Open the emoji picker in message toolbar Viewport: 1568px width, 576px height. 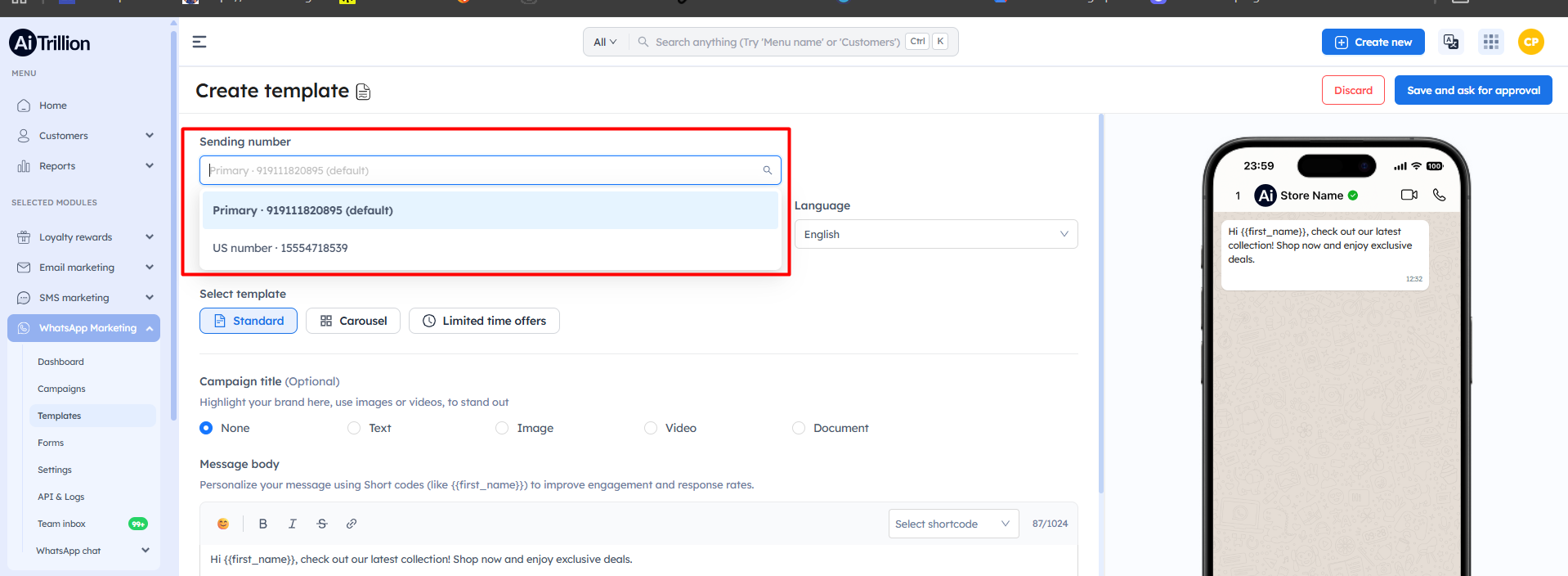point(223,524)
